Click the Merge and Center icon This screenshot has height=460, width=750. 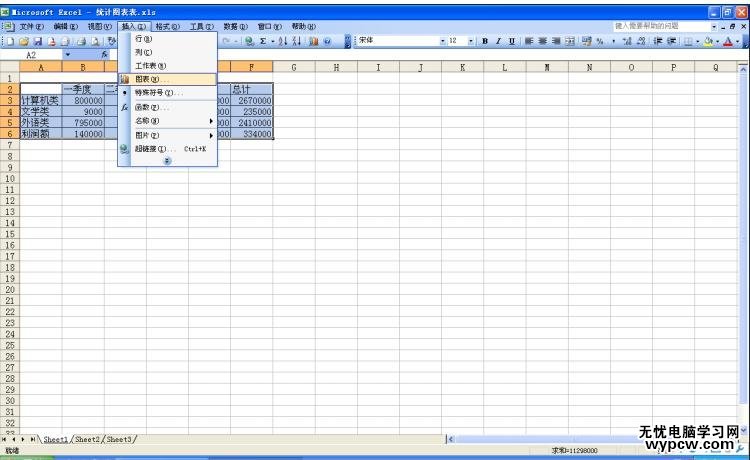pyautogui.click(x=570, y=41)
